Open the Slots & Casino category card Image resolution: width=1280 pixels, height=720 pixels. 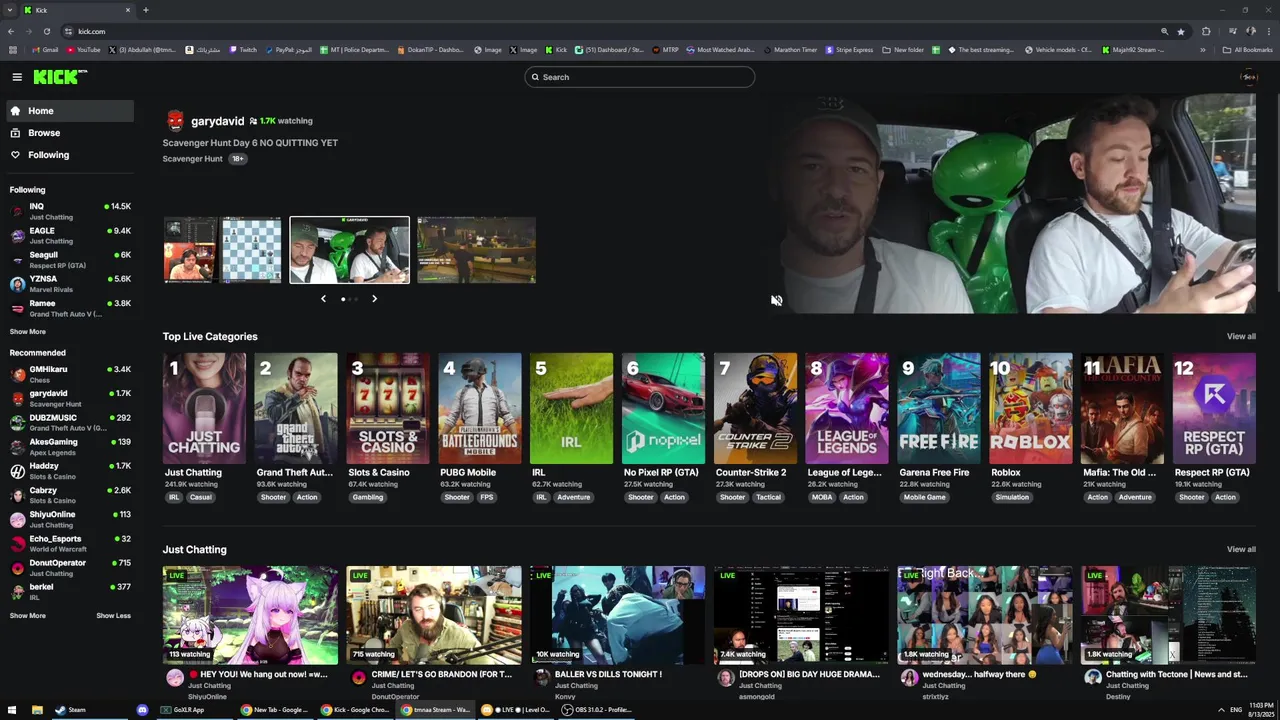[x=388, y=408]
